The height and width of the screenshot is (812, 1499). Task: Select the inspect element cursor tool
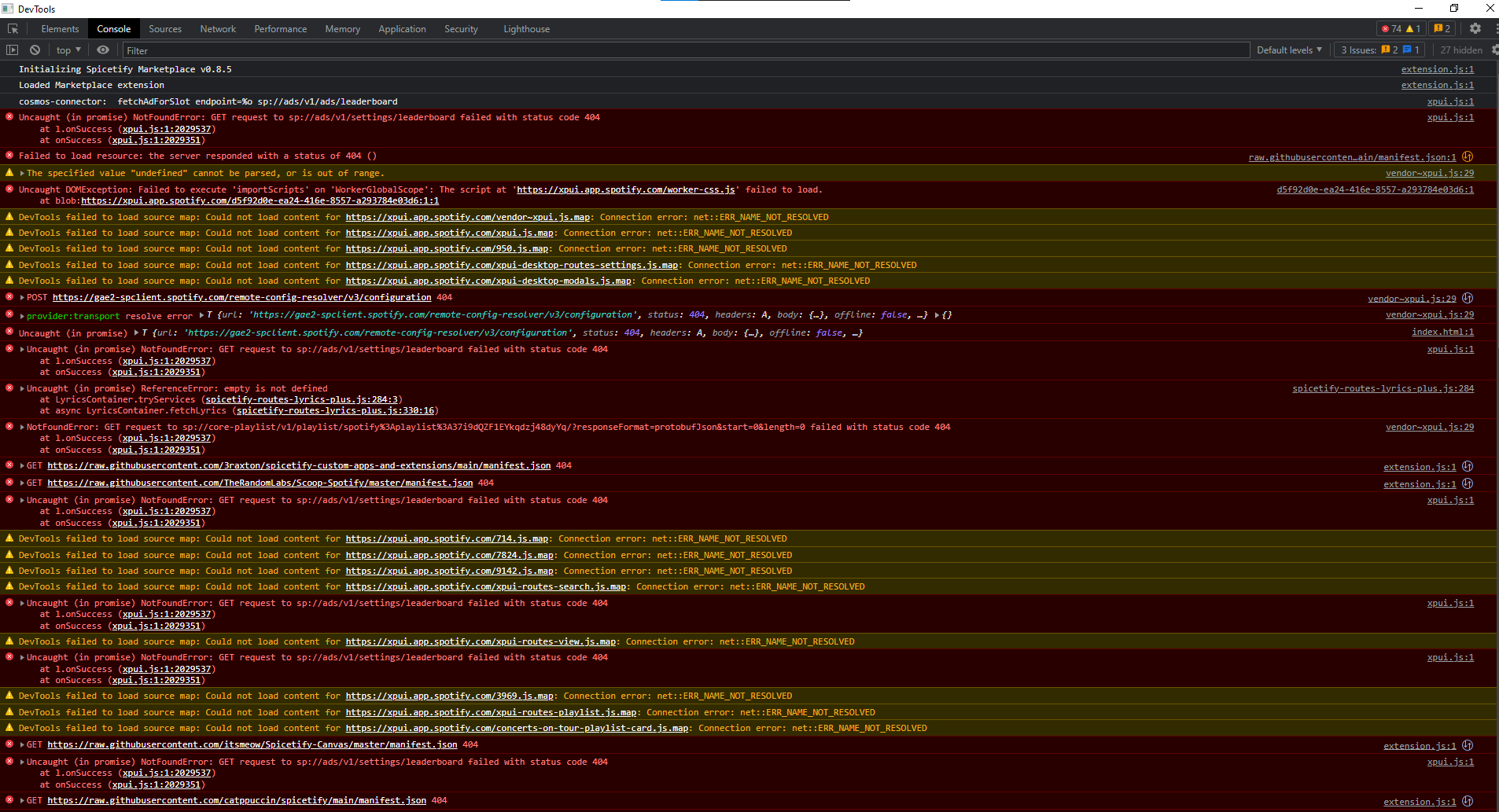(x=13, y=28)
